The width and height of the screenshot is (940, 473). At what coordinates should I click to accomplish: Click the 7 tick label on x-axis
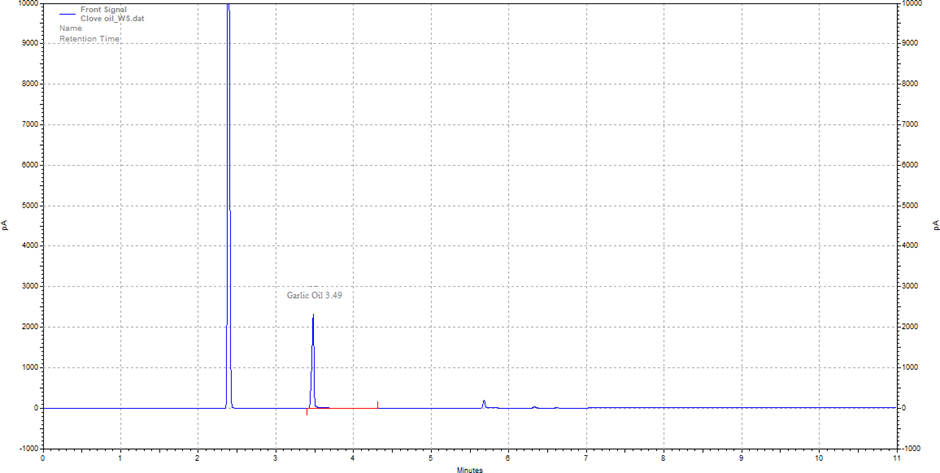[586, 458]
